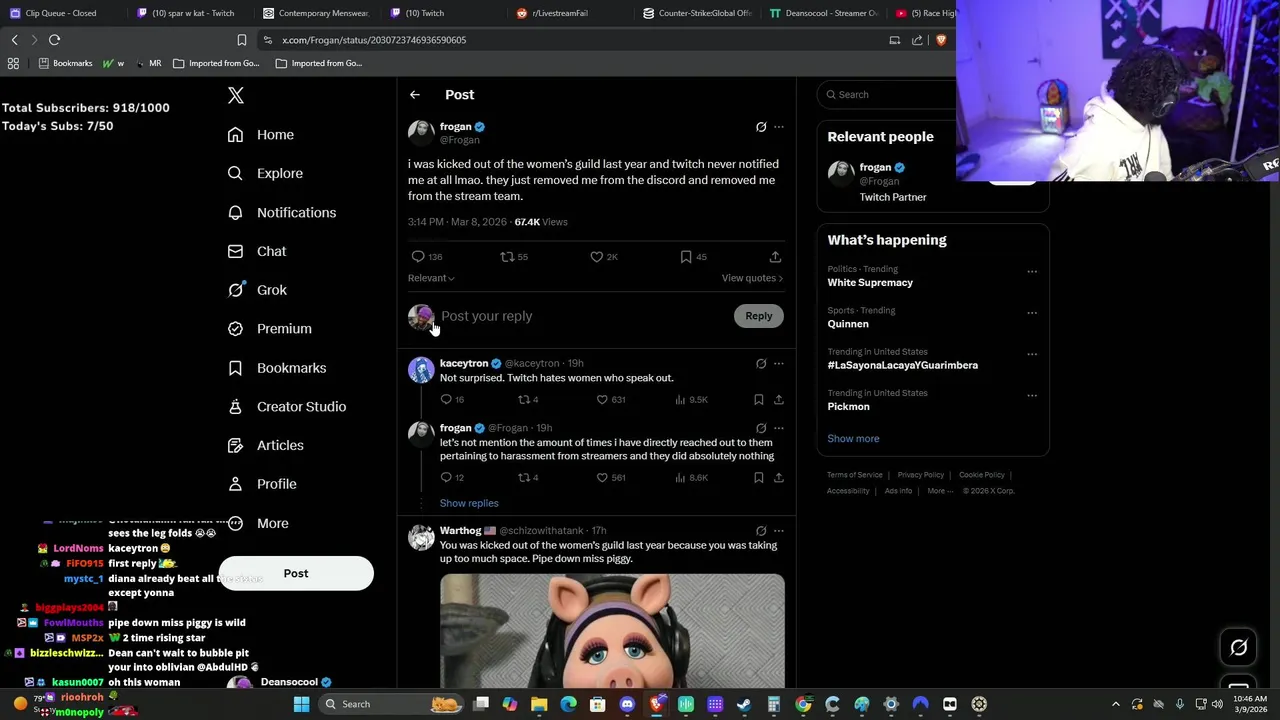Toggle bookmark for this page in address bar

242,40
